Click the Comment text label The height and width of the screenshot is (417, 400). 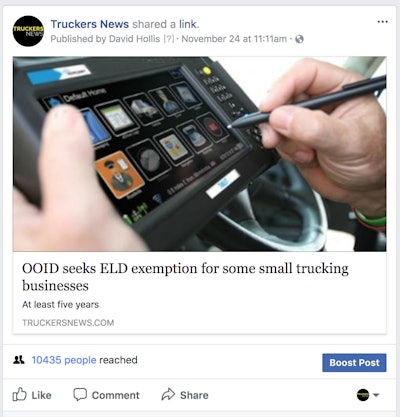(116, 395)
